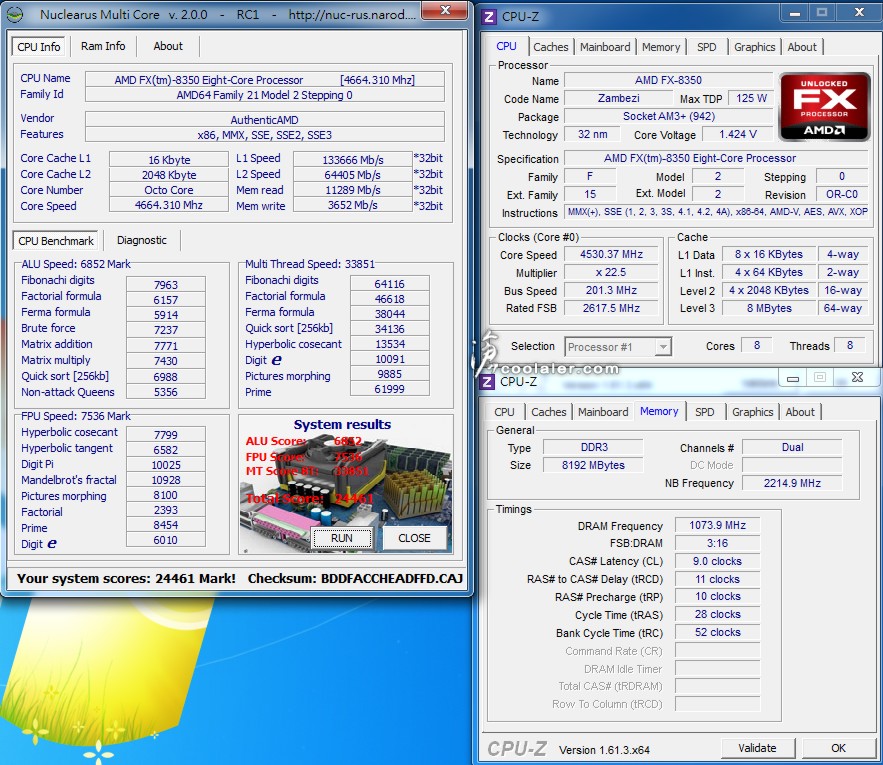
Task: Click the Multiplier x 22.5 value
Action: tap(611, 273)
